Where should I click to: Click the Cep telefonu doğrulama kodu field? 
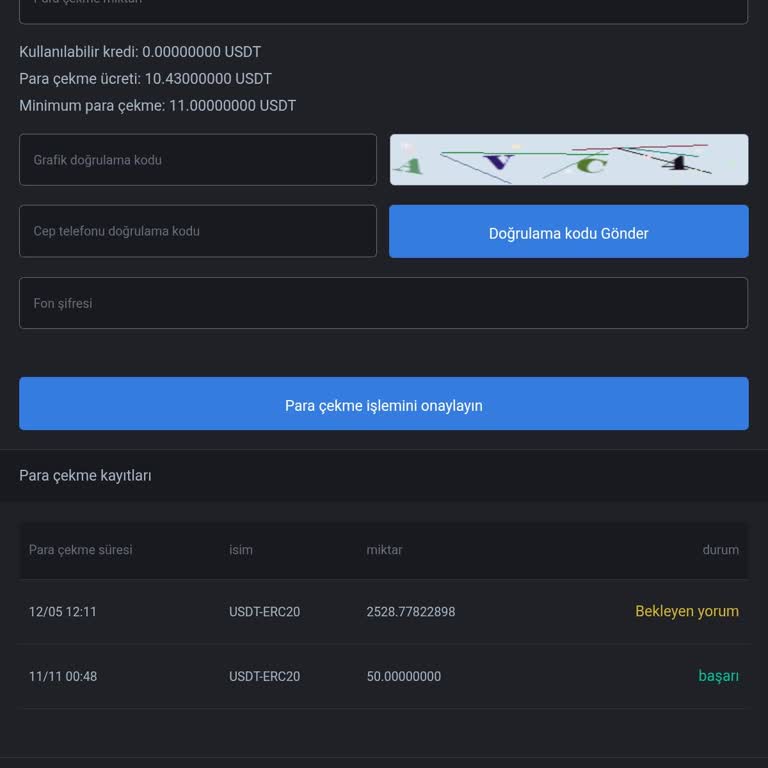coord(198,231)
